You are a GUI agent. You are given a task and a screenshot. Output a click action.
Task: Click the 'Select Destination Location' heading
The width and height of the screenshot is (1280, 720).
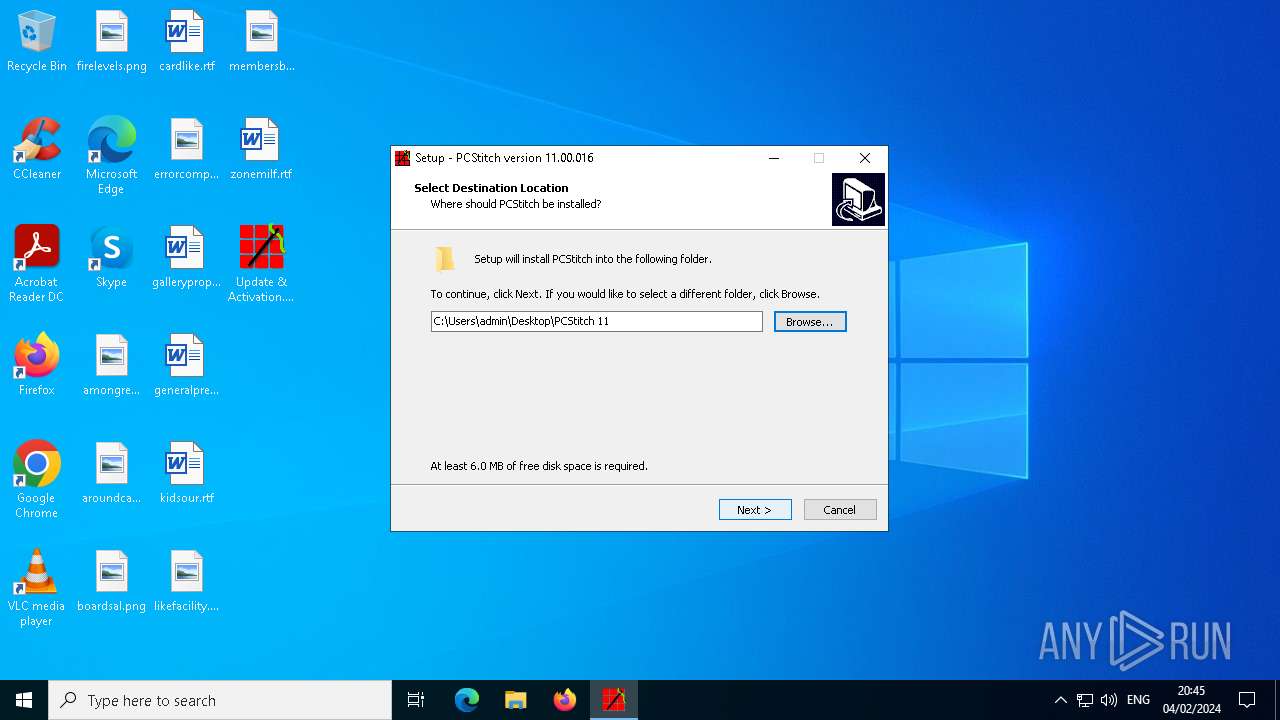coord(491,188)
